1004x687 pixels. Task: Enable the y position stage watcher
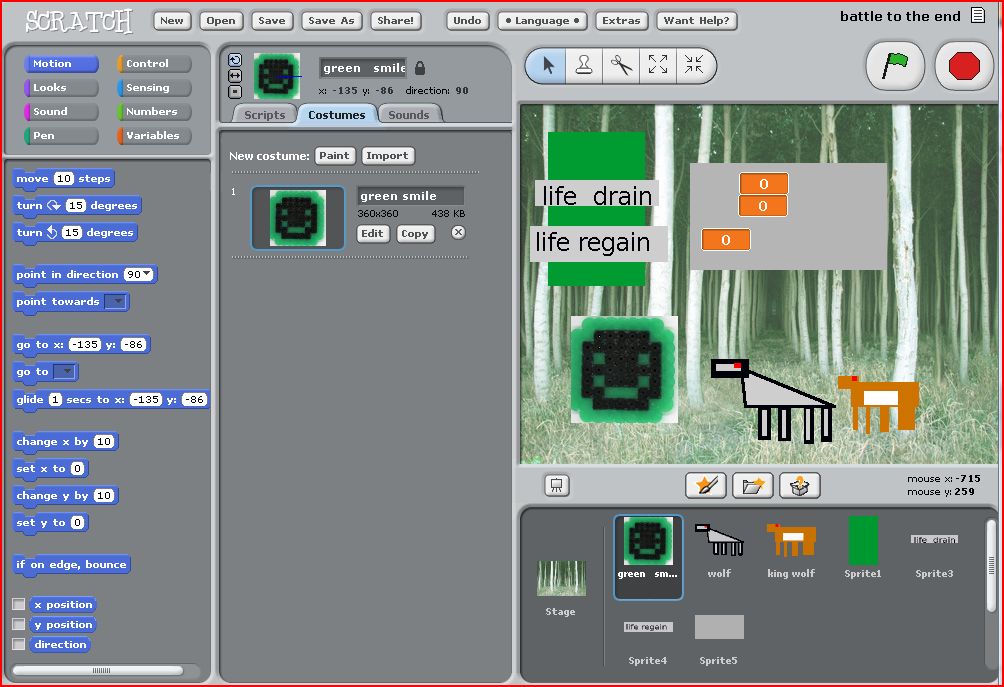(16, 624)
